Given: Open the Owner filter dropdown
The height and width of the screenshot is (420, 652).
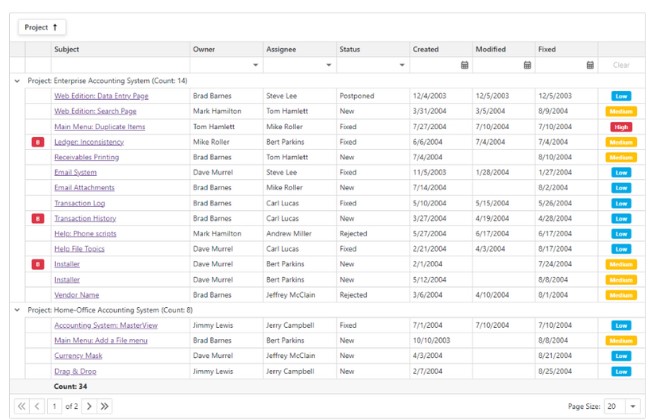Looking at the screenshot, I should pos(255,64).
